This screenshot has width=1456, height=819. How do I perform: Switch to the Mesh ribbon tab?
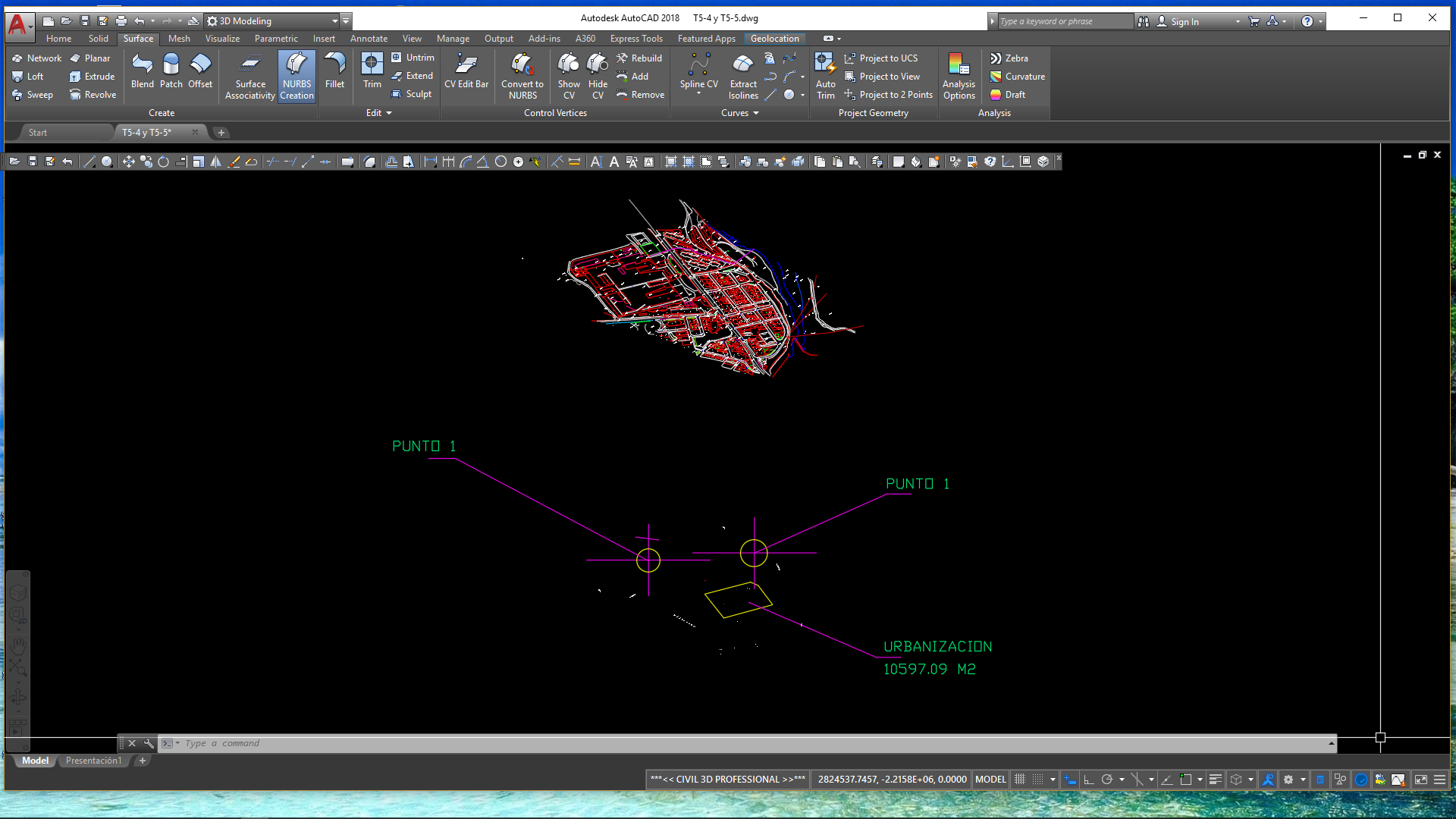click(x=179, y=39)
